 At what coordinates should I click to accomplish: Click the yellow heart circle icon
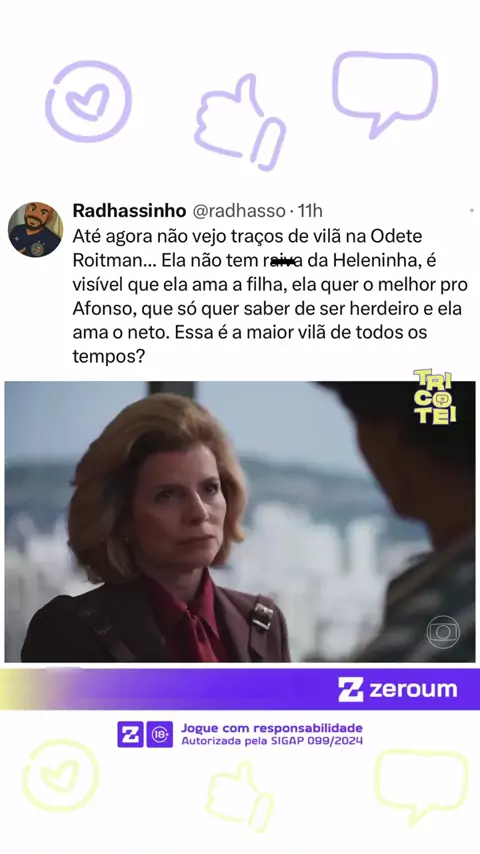[60, 776]
